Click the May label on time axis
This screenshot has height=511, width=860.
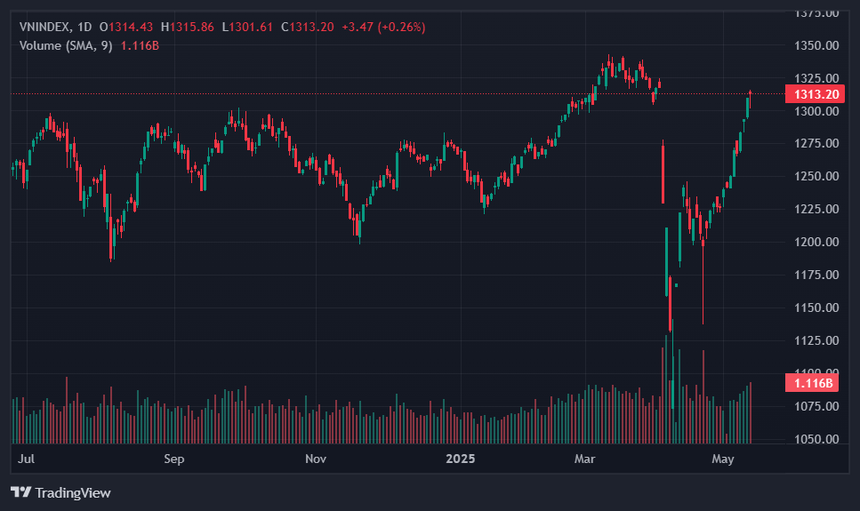(722, 459)
